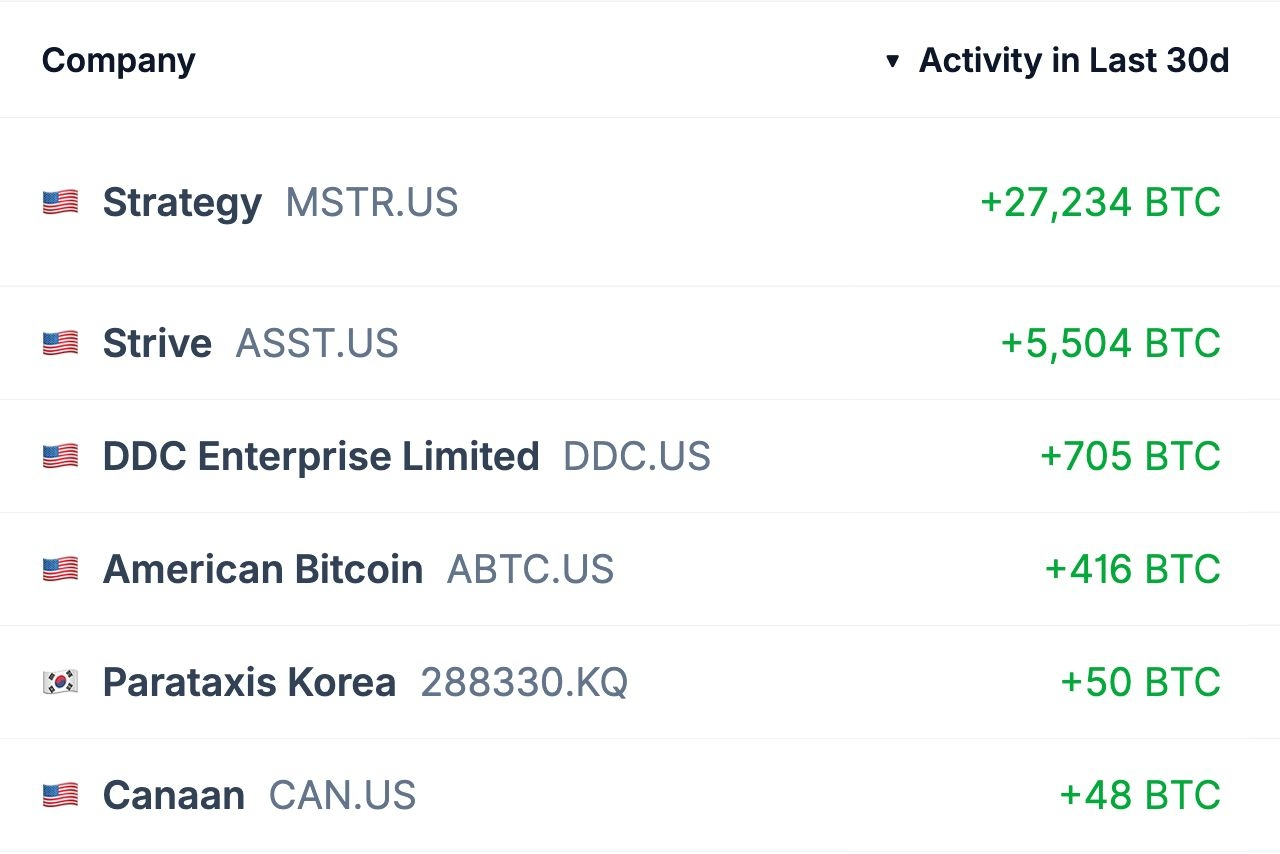
Task: Click the US flag beside Strive
Action: click(x=60, y=344)
